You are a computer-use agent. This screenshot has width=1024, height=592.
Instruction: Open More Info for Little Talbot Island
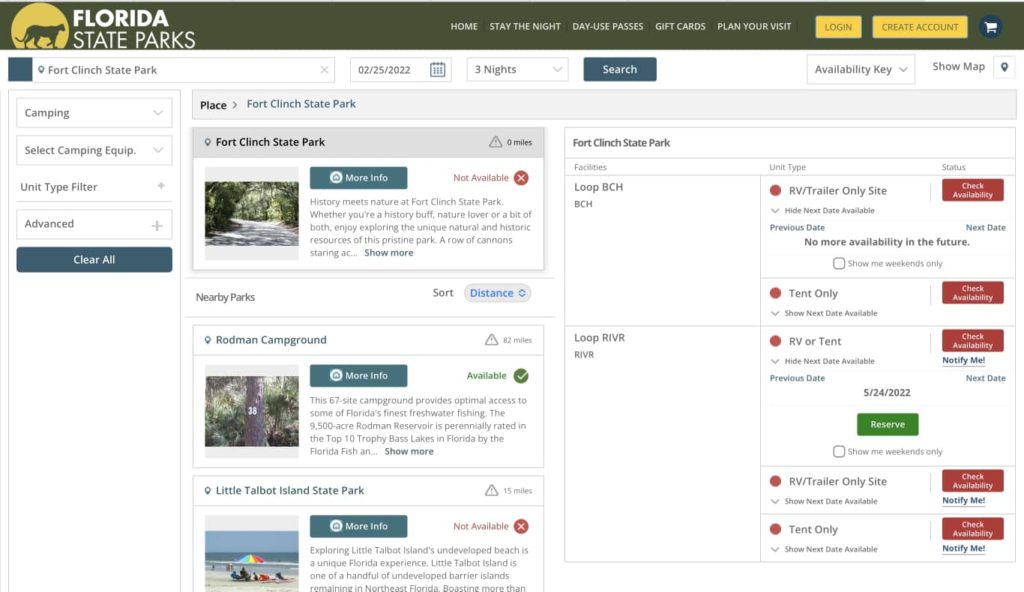point(359,526)
